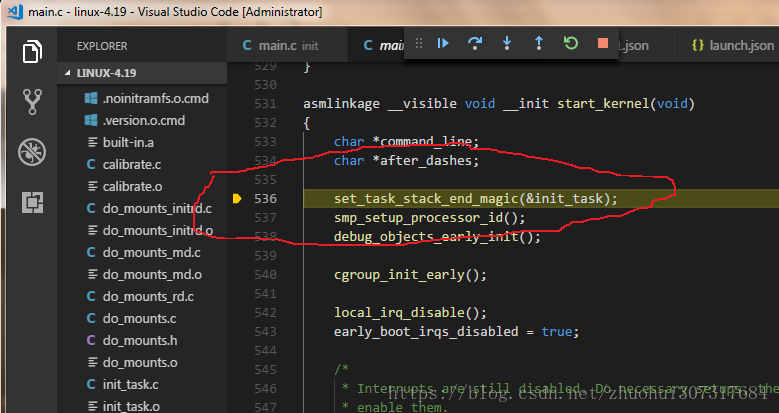The width and height of the screenshot is (779, 413).
Task: Grab the debug toolbar drag handle
Action: pyautogui.click(x=419, y=44)
